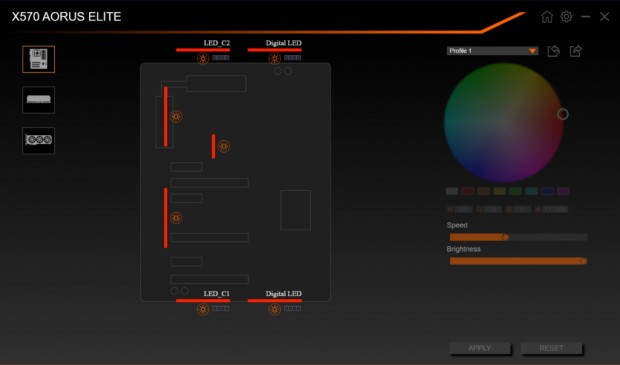Image resolution: width=620 pixels, height=365 pixels.
Task: Click the Brightness slider handle
Action: tap(583, 261)
